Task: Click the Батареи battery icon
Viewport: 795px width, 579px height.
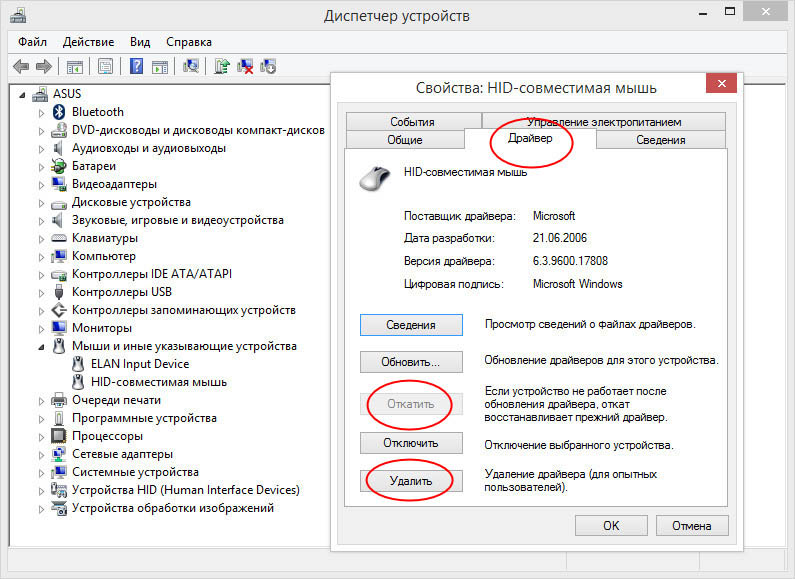Action: (x=59, y=166)
